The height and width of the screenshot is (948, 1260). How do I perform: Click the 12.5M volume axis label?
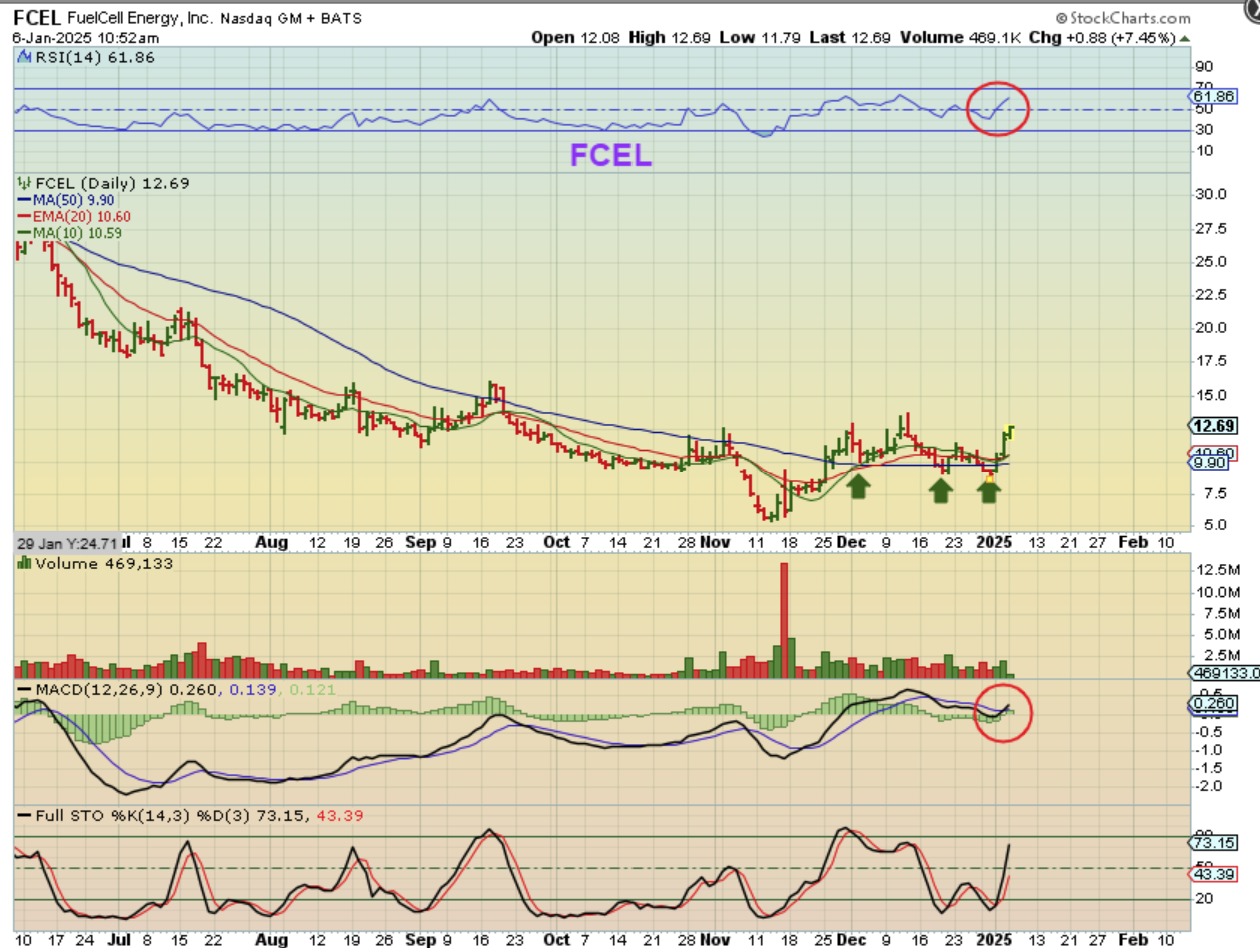[x=1218, y=569]
